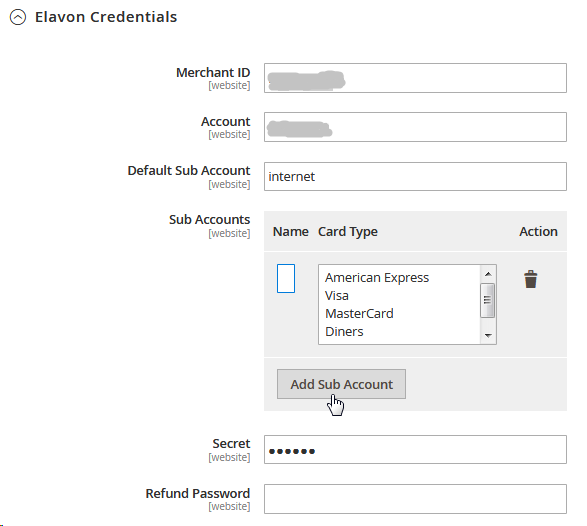The width and height of the screenshot is (587, 526).
Task: Click the Secret label
Action: click(231, 444)
